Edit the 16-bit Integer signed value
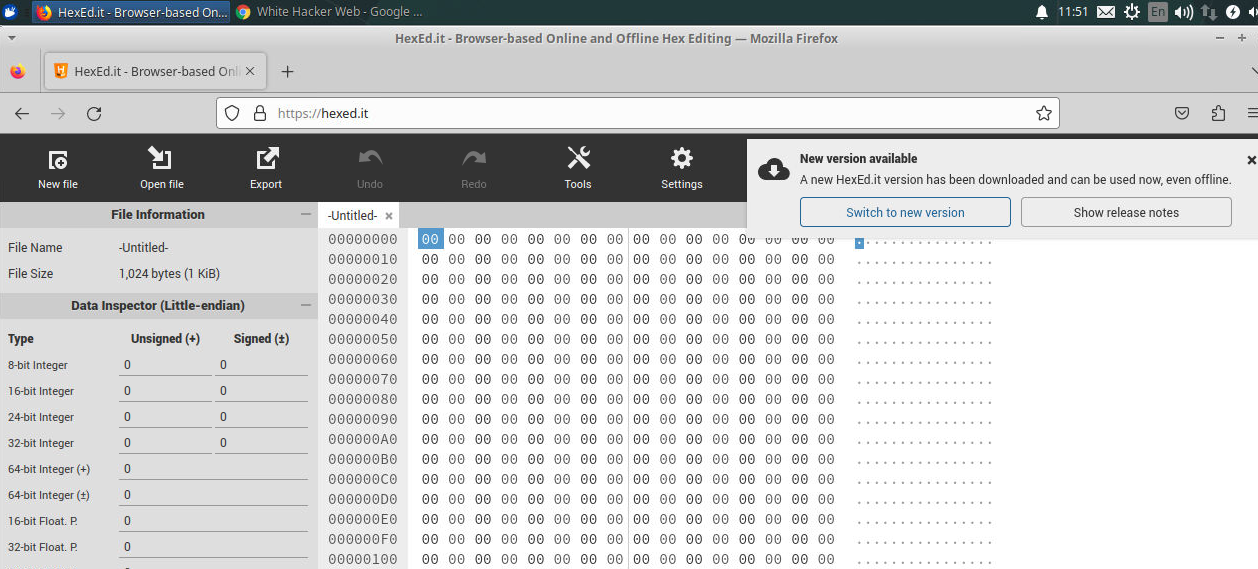This screenshot has width=1258, height=569. 262,391
